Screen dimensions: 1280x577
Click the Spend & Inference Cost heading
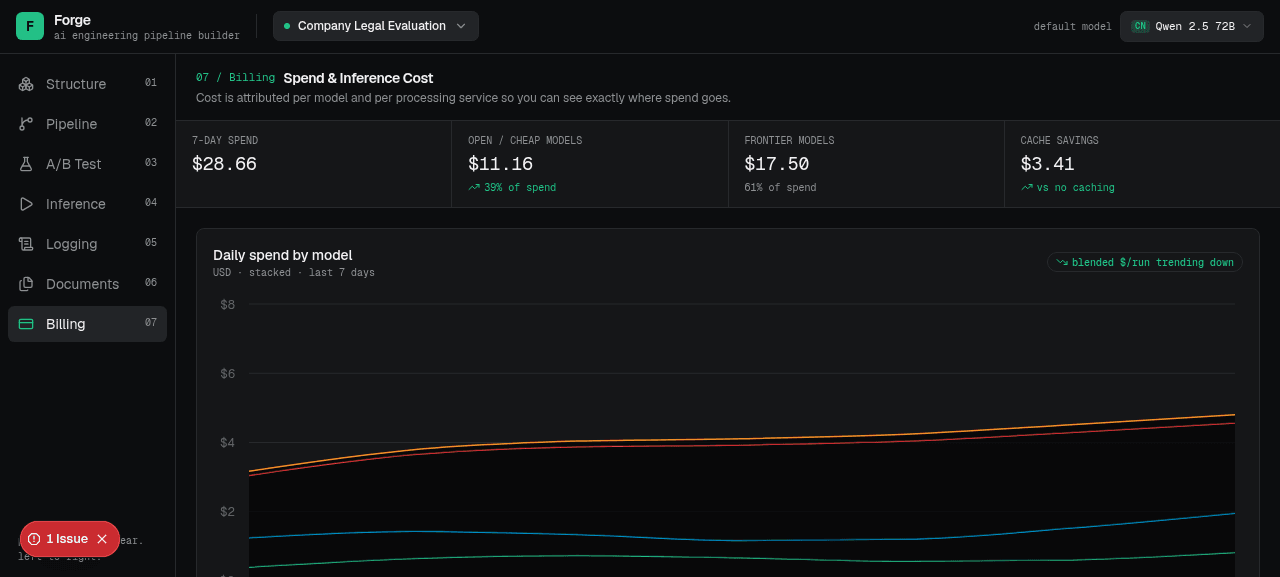[358, 78]
